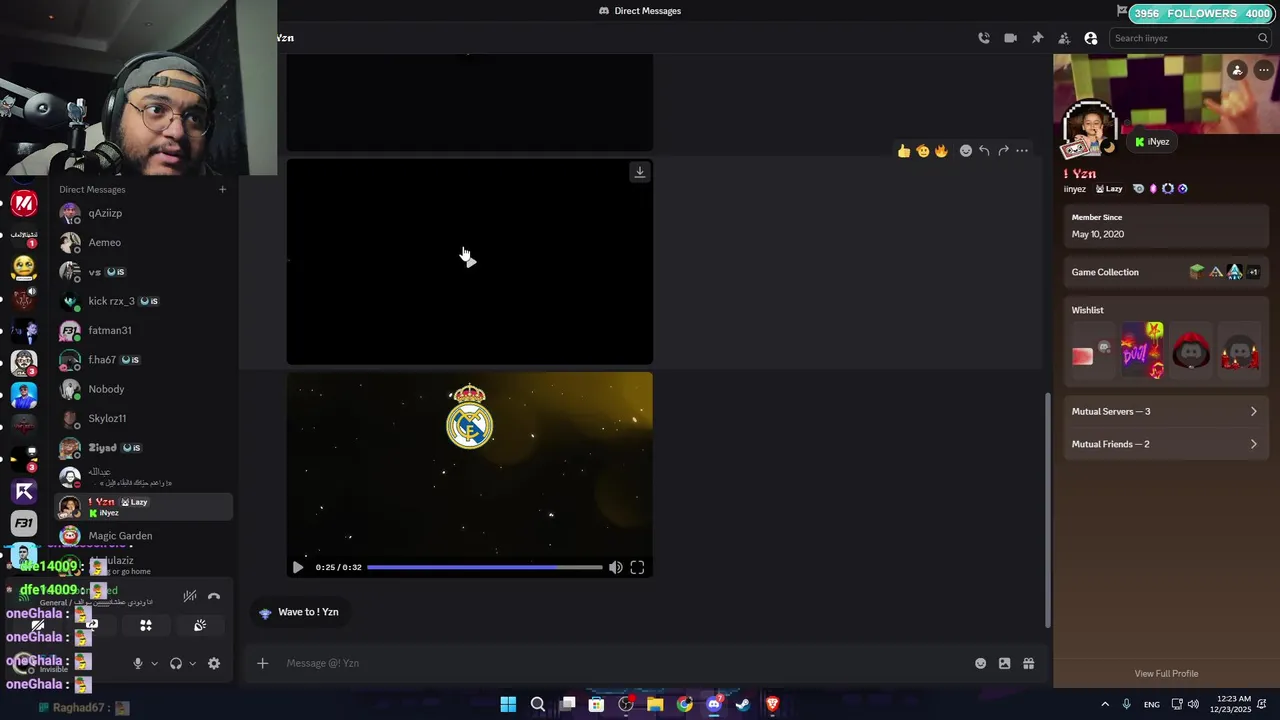
Task: Open the soundboard in voice panel
Action: 200,625
